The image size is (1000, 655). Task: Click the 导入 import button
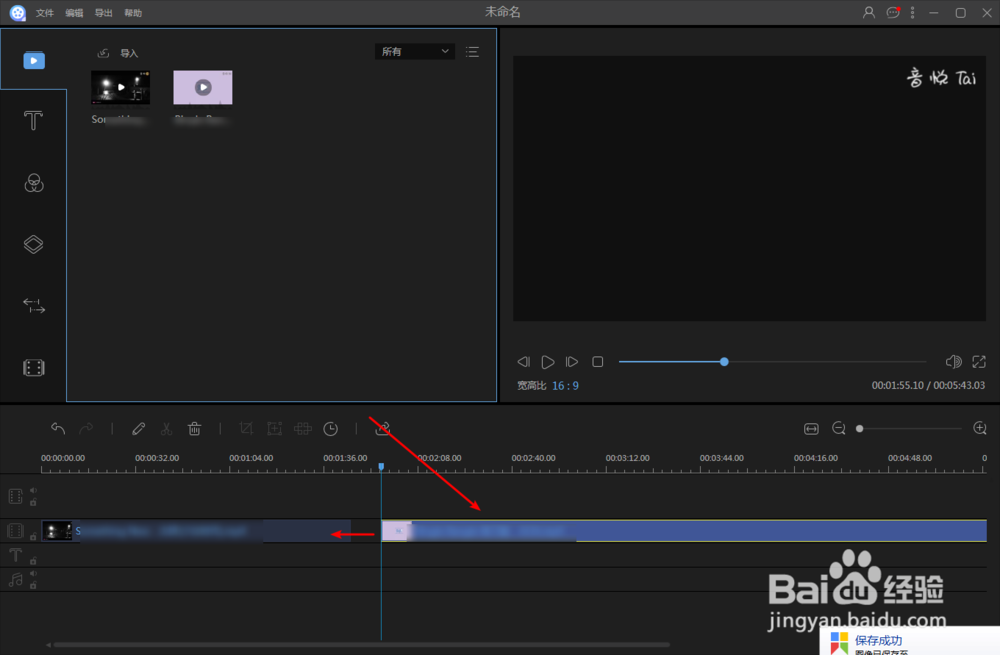(118, 53)
